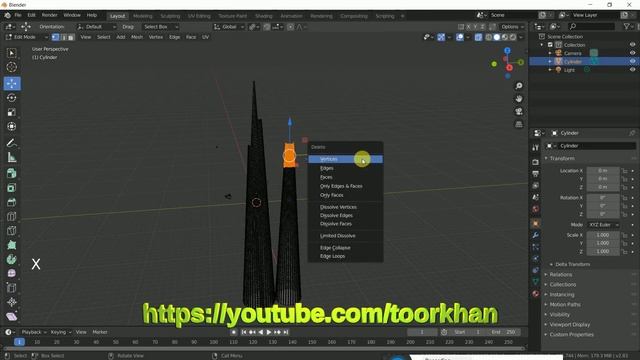This screenshot has height=360, width=640.
Task: Select the Inset Faces tool
Action: click(x=12, y=202)
